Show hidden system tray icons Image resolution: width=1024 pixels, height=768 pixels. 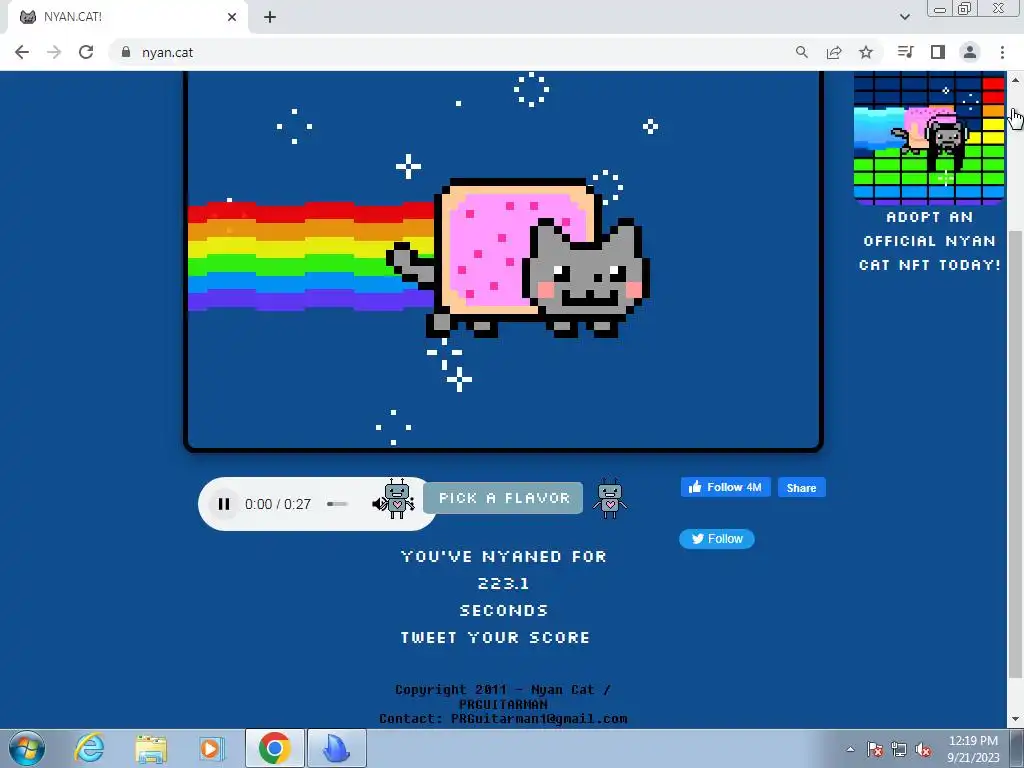[x=850, y=749]
